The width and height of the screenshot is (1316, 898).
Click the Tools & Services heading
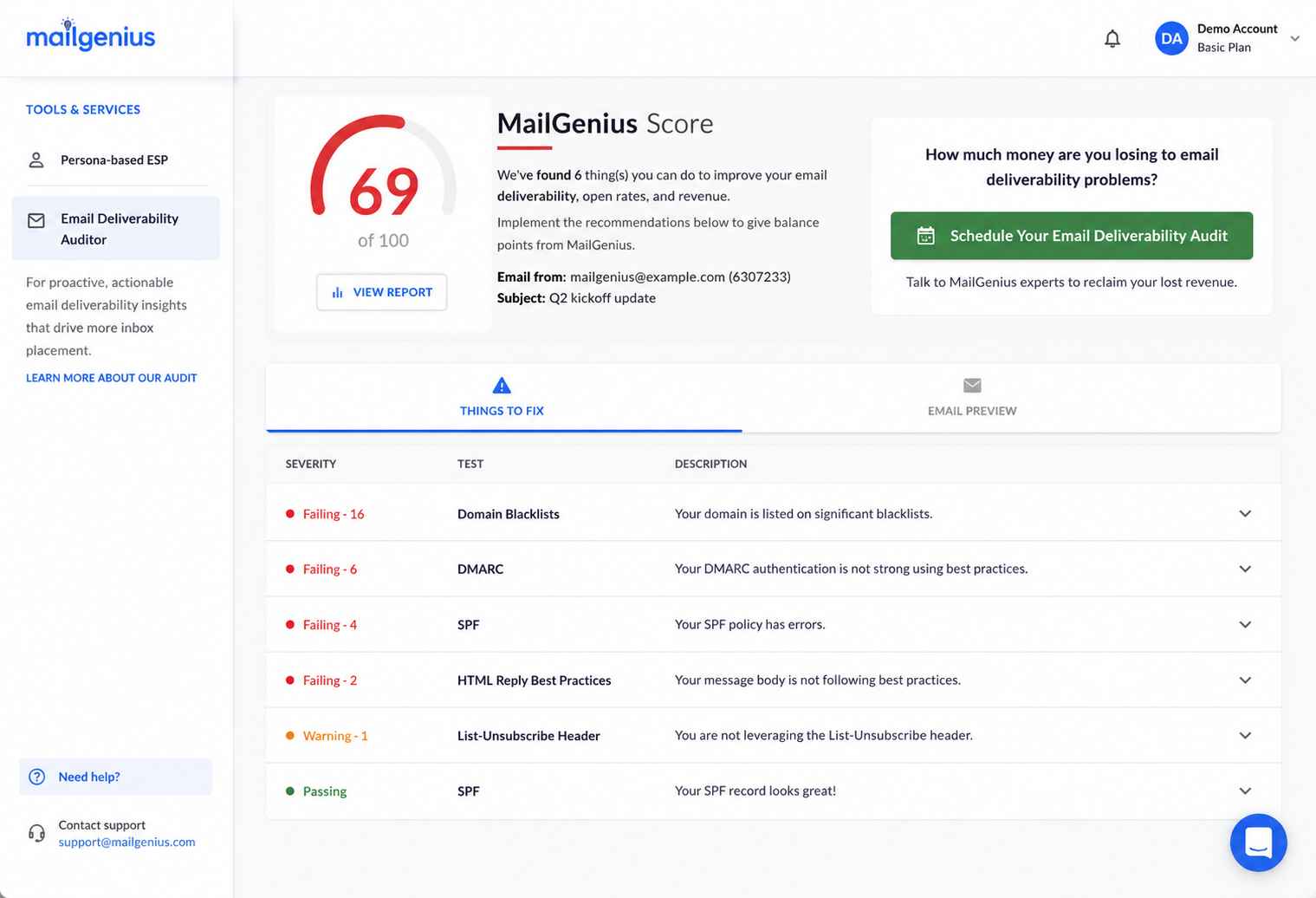coord(83,109)
